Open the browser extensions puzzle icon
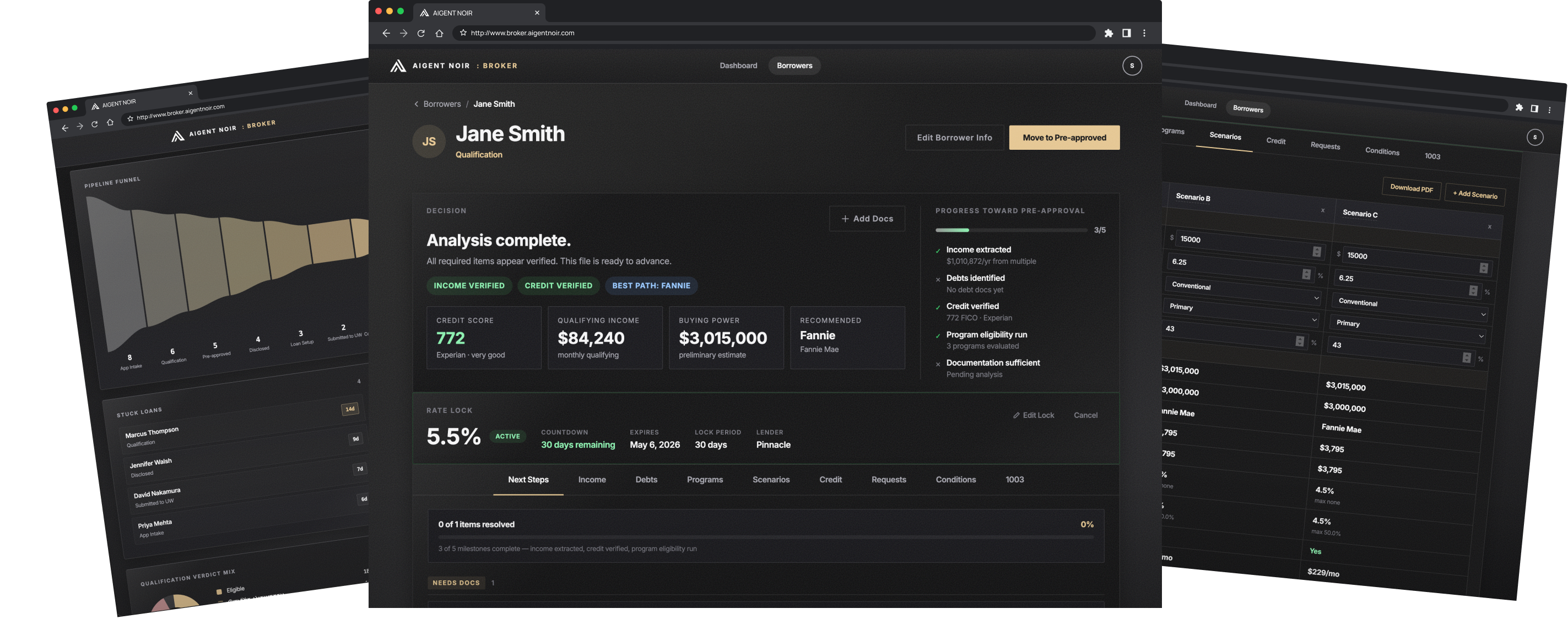 (1109, 34)
